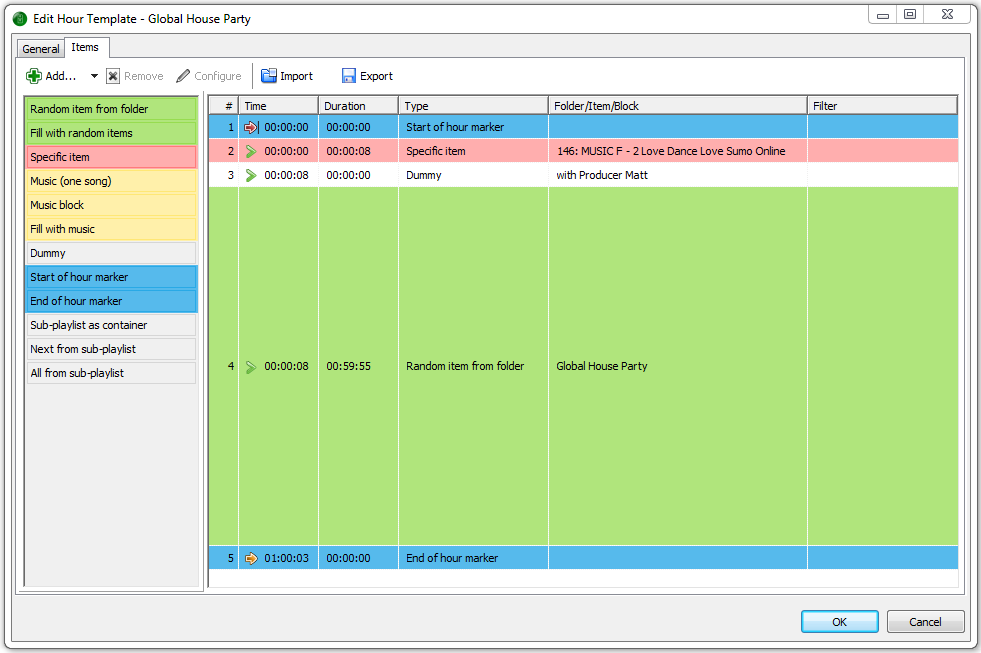Pick Music (one song) item type
The width and height of the screenshot is (981, 653).
pos(111,181)
